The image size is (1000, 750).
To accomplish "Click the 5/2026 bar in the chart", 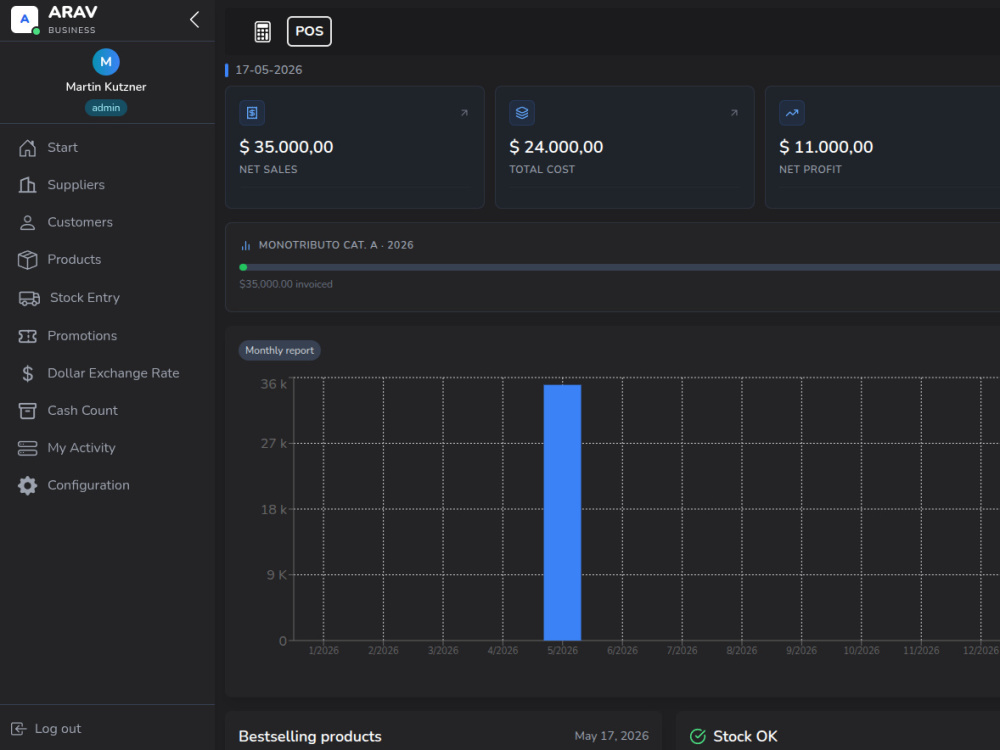I will 562,512.
